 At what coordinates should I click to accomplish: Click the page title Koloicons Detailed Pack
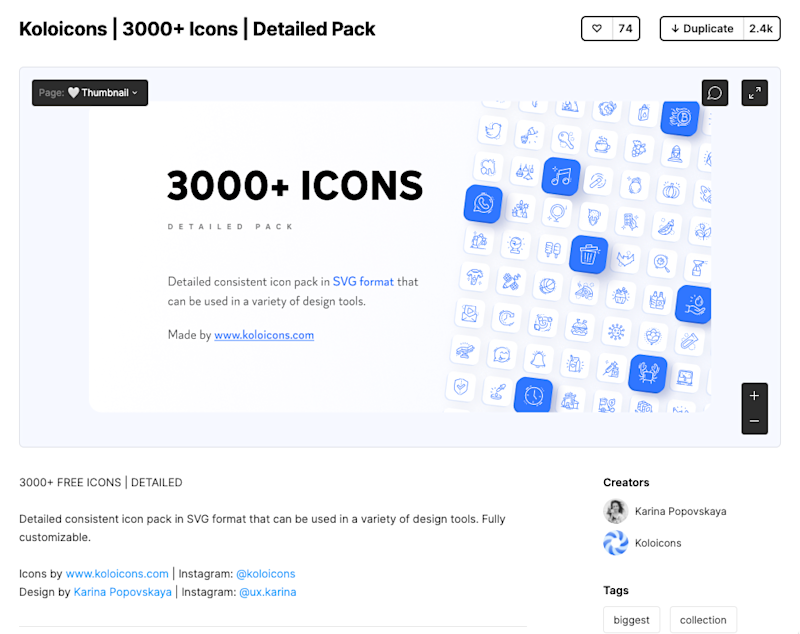[x=197, y=29]
